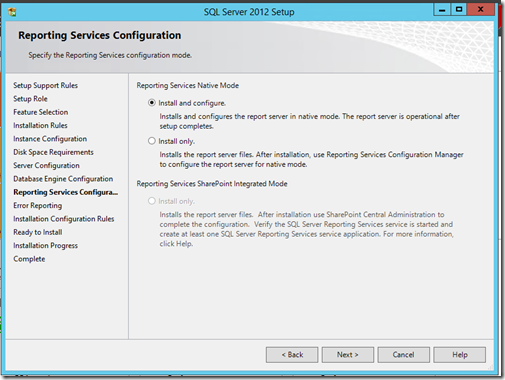This screenshot has width=505, height=380.
Task: Click the Reporting Services Configuration page title
Action: click(x=100, y=35)
